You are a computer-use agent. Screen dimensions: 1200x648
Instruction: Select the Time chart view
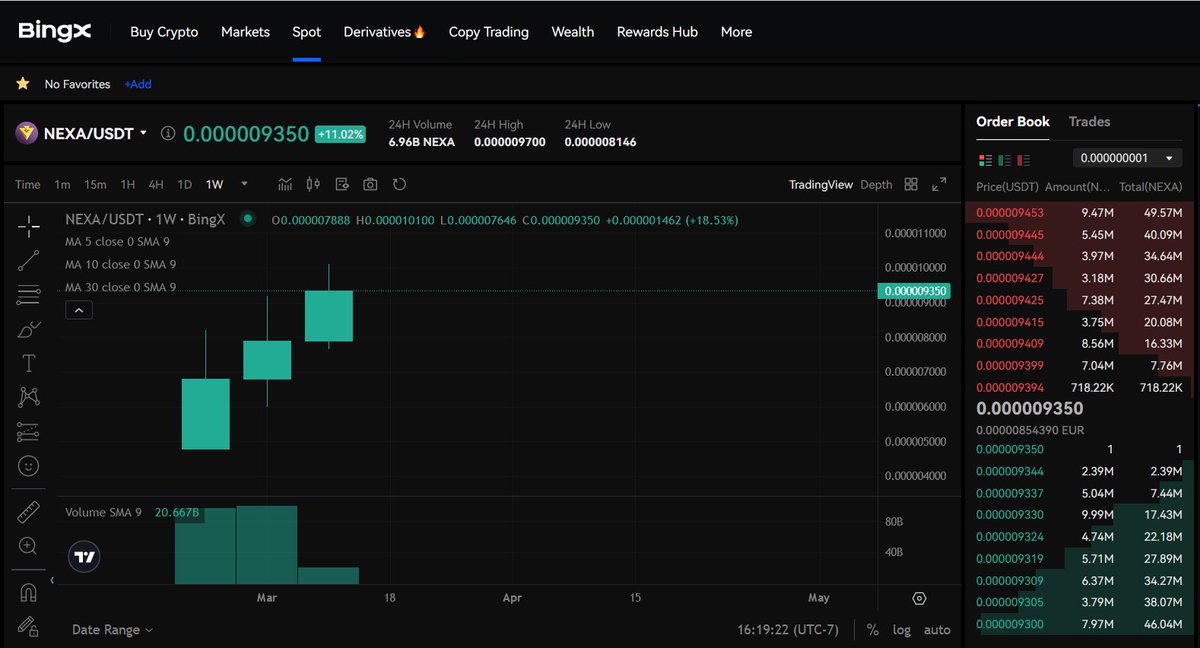(x=28, y=184)
